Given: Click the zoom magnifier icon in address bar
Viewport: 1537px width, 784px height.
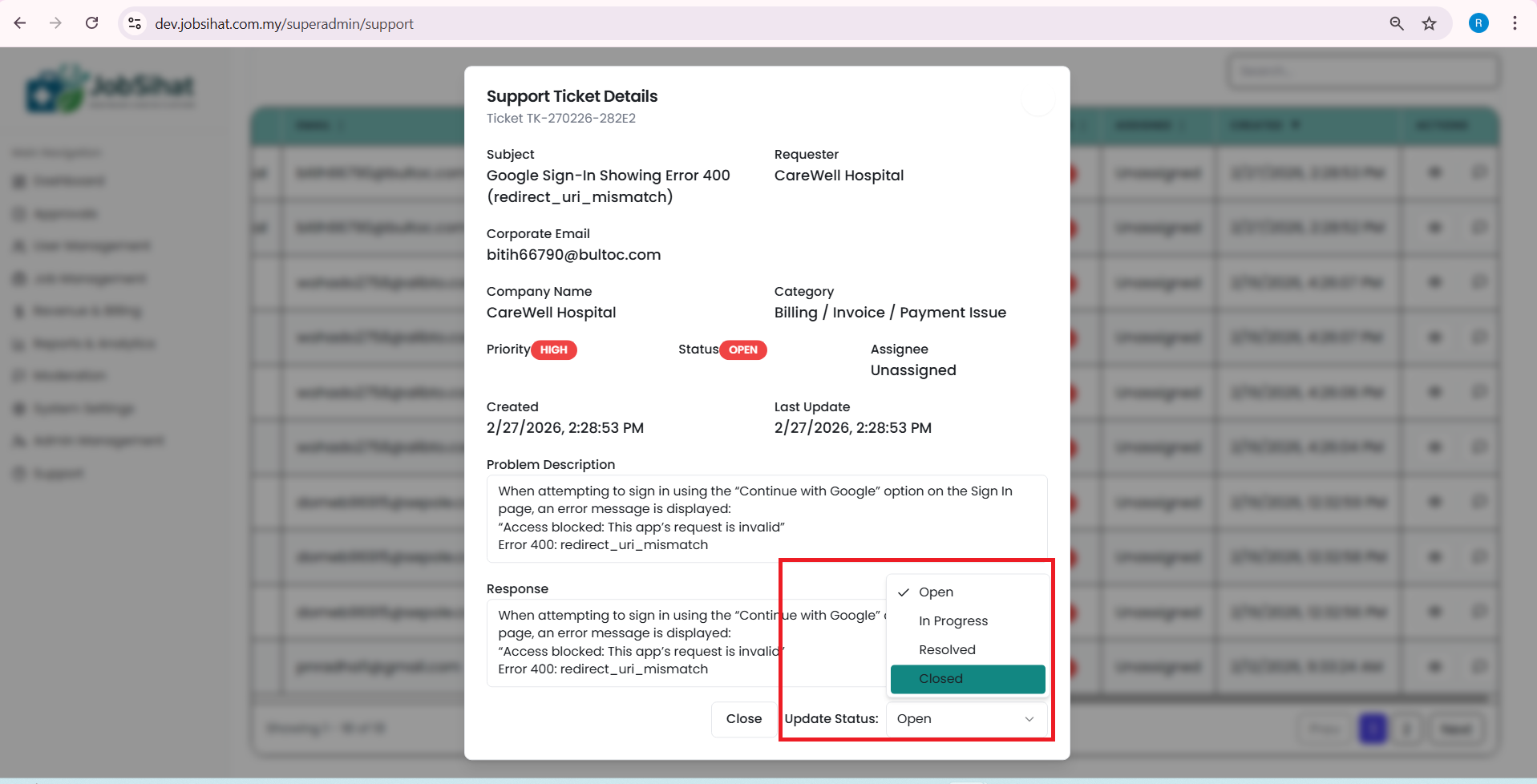Looking at the screenshot, I should [1396, 24].
